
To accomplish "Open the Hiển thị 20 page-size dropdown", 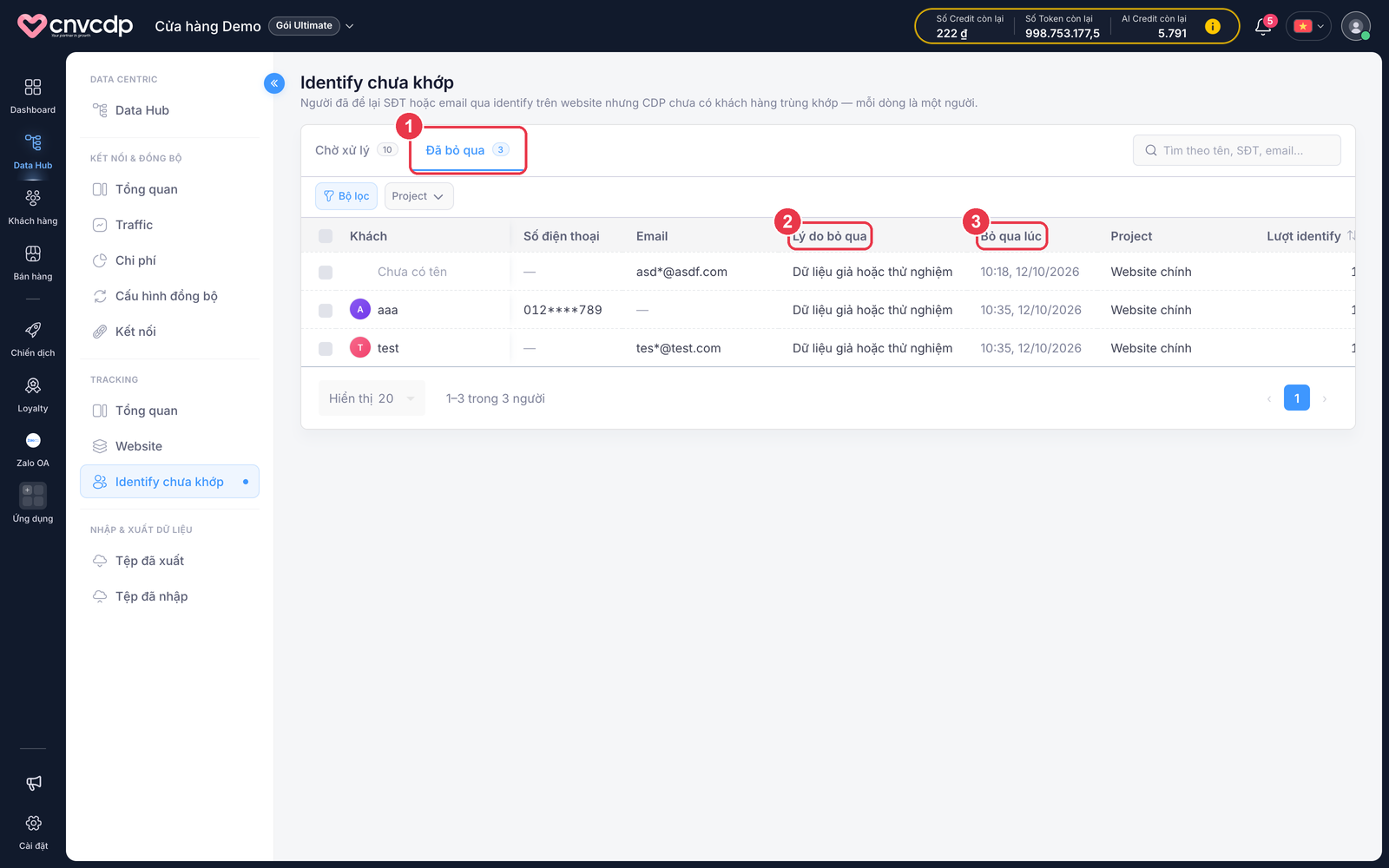I will [372, 398].
